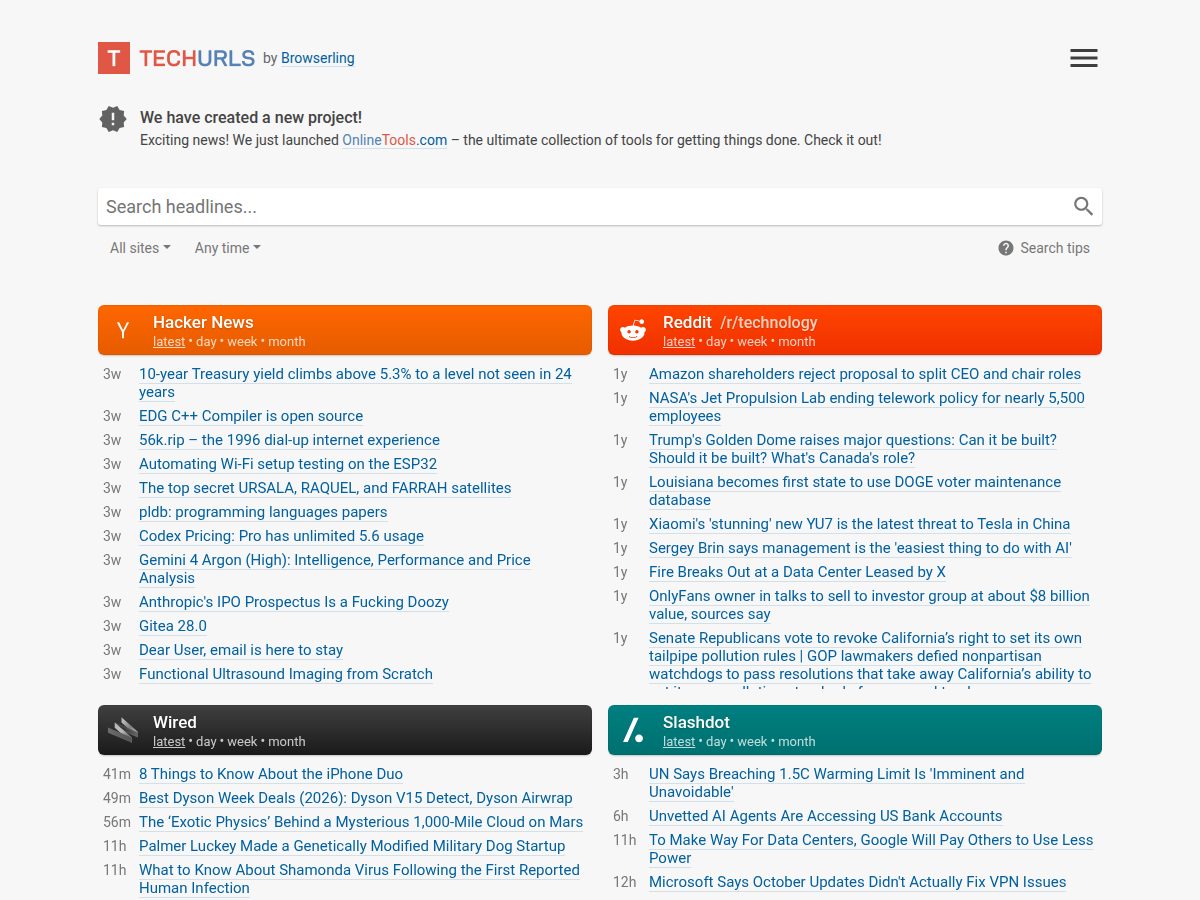The height and width of the screenshot is (900, 1200).
Task: Open 'Gitea 28.0' headline
Action: [x=173, y=626]
